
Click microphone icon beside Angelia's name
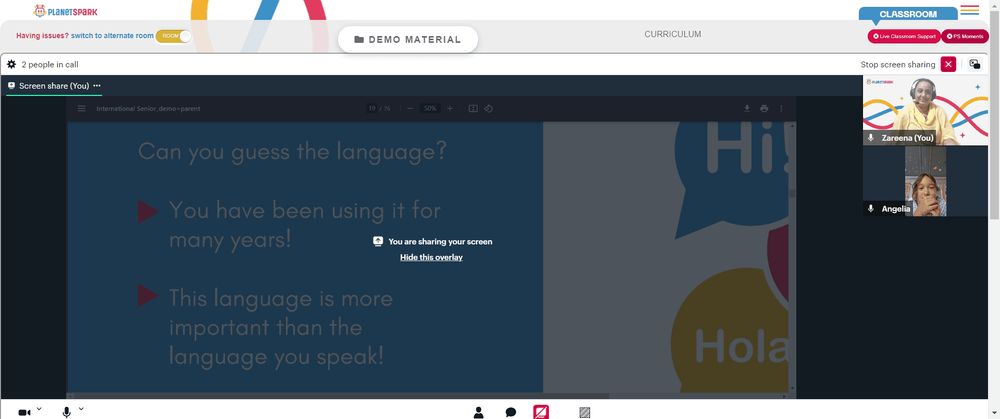(x=871, y=209)
